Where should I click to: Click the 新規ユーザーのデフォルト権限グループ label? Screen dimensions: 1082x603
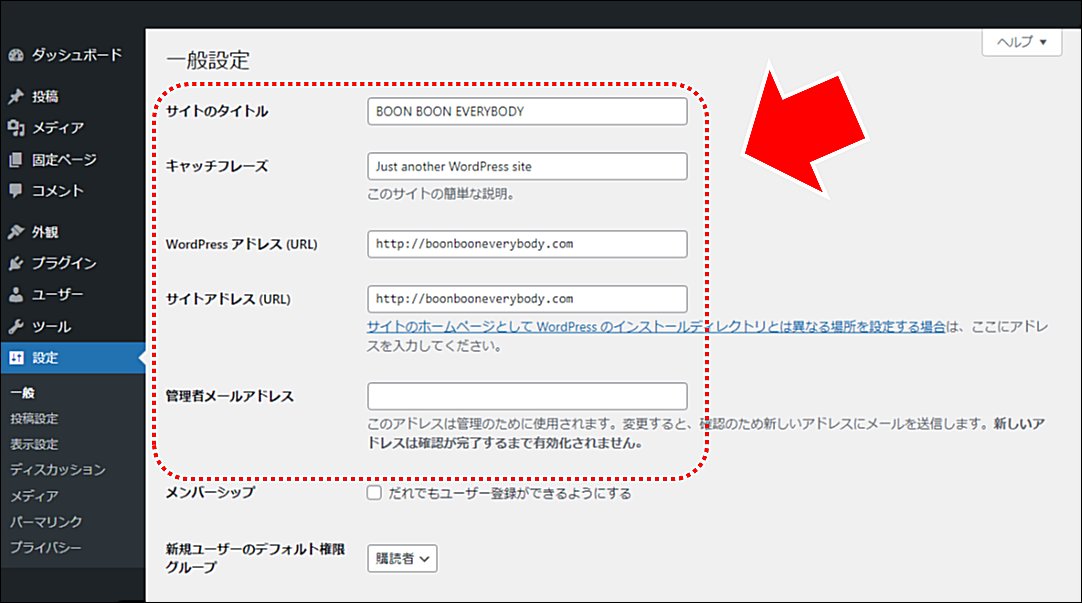255,558
